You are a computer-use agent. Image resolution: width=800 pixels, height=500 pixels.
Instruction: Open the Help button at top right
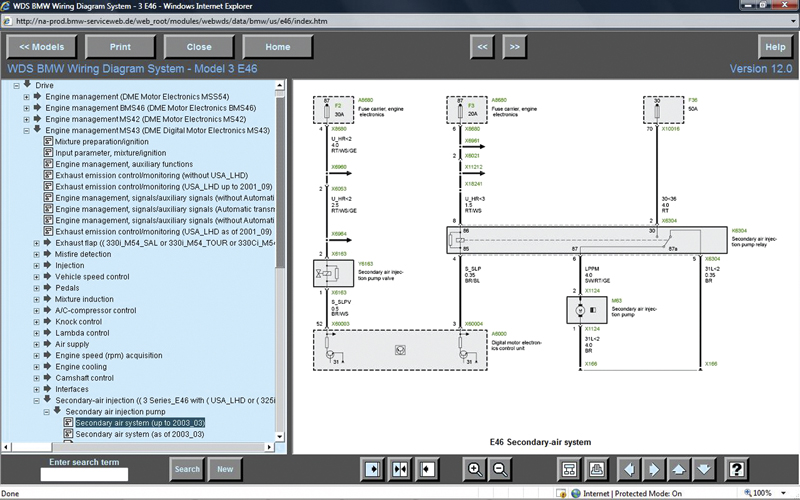(x=776, y=47)
